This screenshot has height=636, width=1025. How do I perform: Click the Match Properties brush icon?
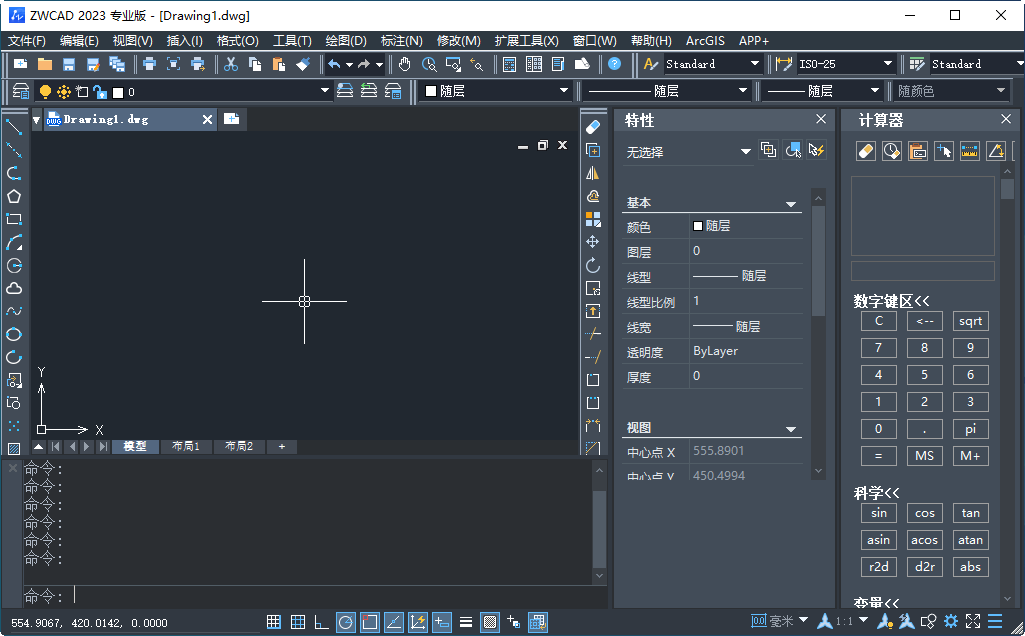tap(303, 64)
